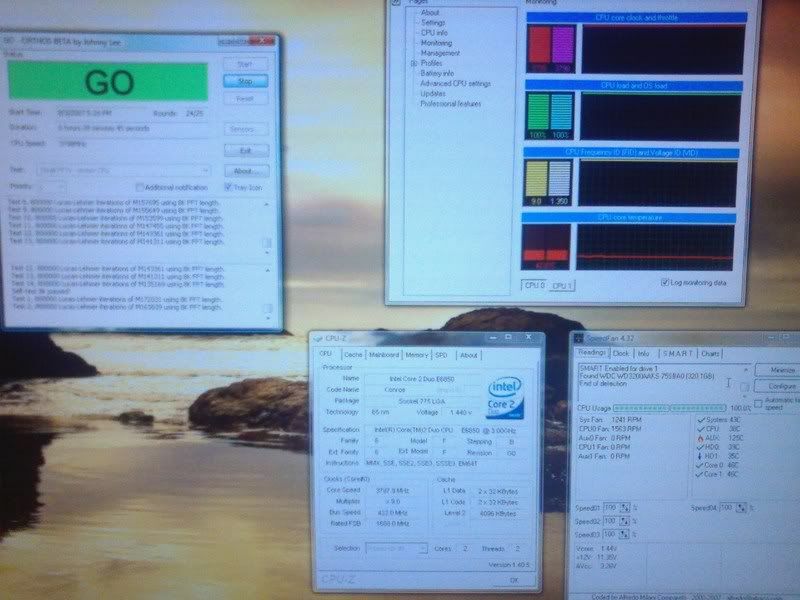Select the Management page in the tree
The image size is (800, 600).
[x=440, y=53]
